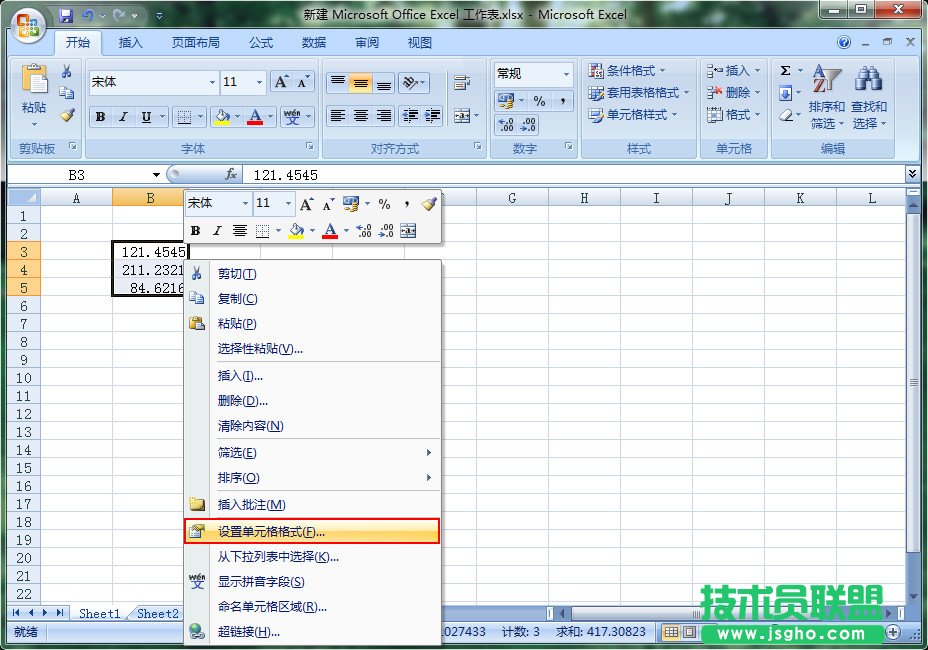
Task: Click the Name Box showing B3
Action: 75,173
